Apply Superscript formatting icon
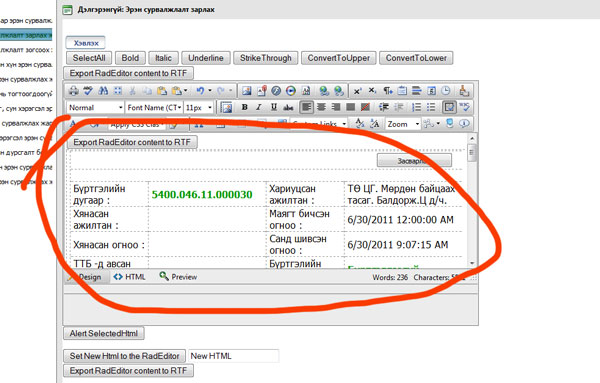The width and height of the screenshot is (600, 383). [357, 91]
